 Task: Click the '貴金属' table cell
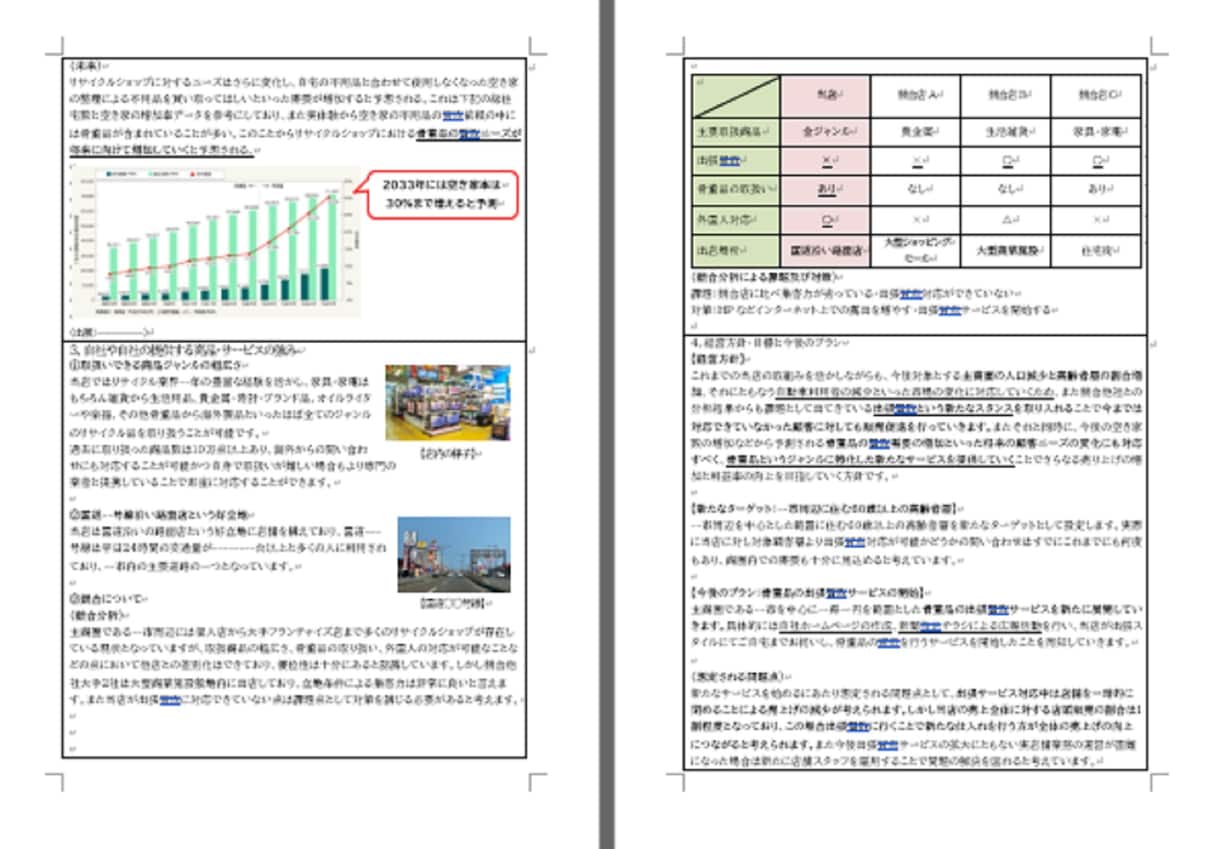[x=915, y=131]
